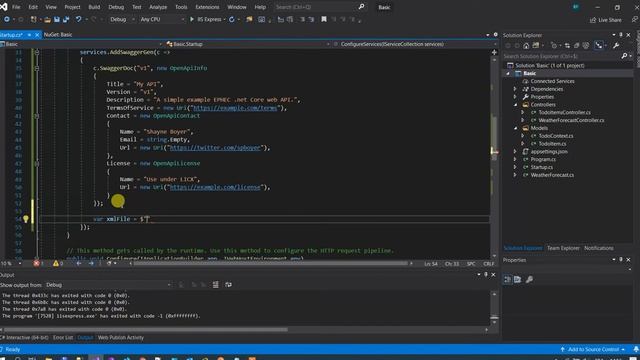Click the yellow warning indicator in editor strip
The width and height of the screenshot is (640, 360).
pyautogui.click(x=56, y=264)
